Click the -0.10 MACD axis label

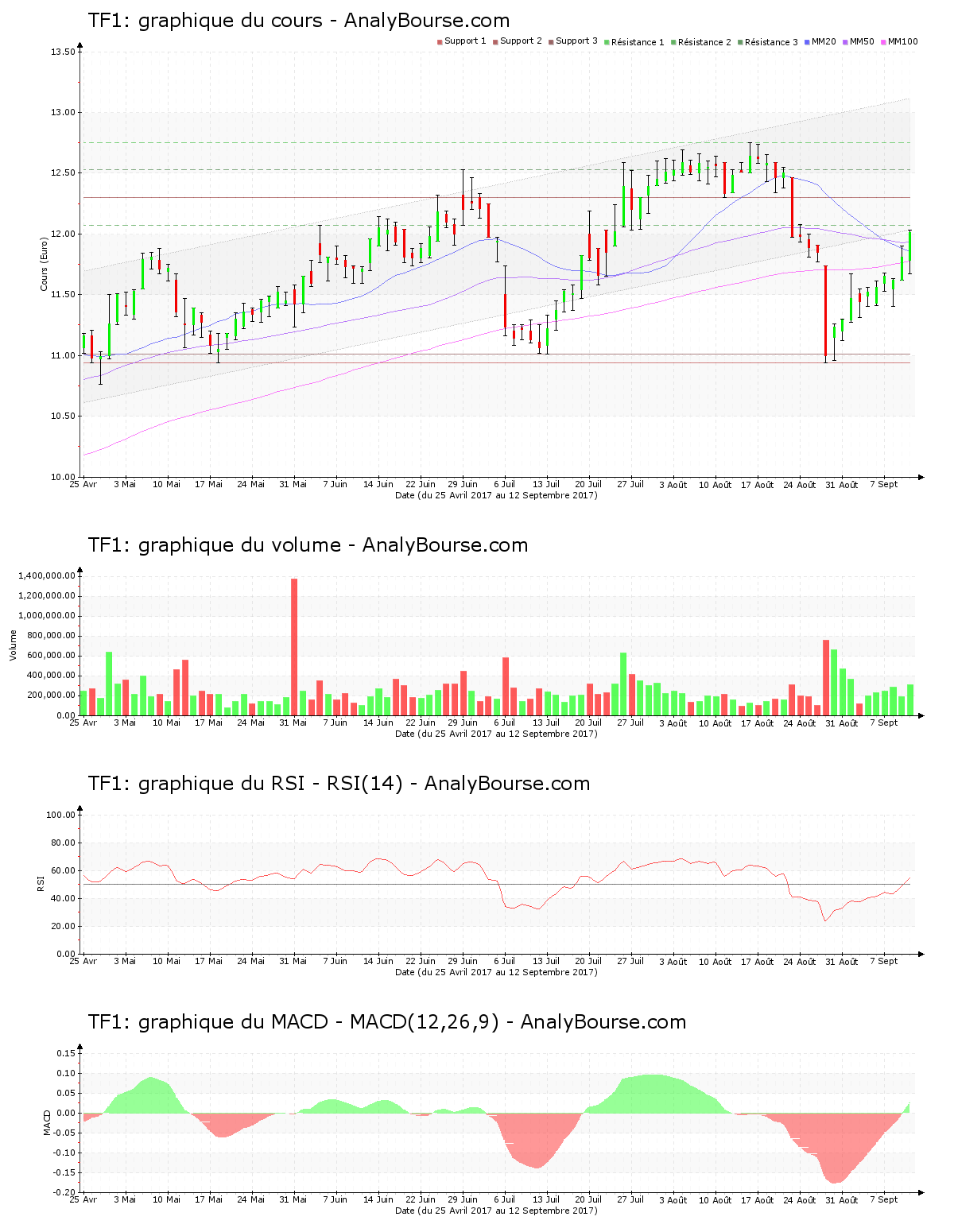[64, 1153]
